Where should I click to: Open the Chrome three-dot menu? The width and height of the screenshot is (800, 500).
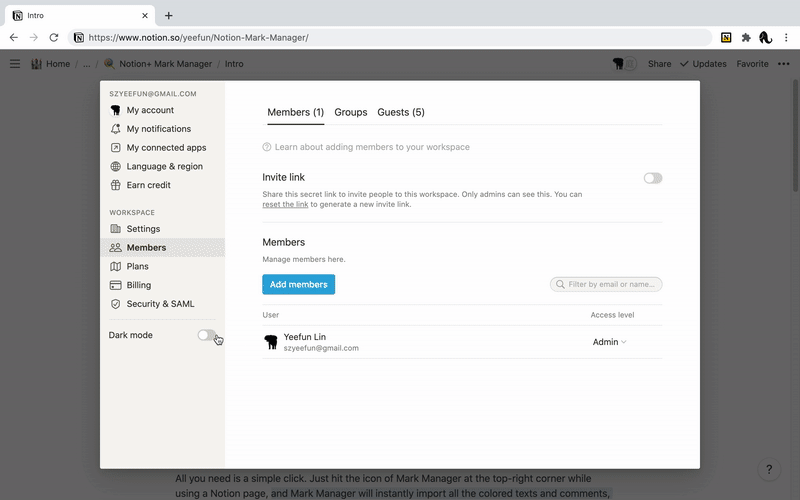786,37
